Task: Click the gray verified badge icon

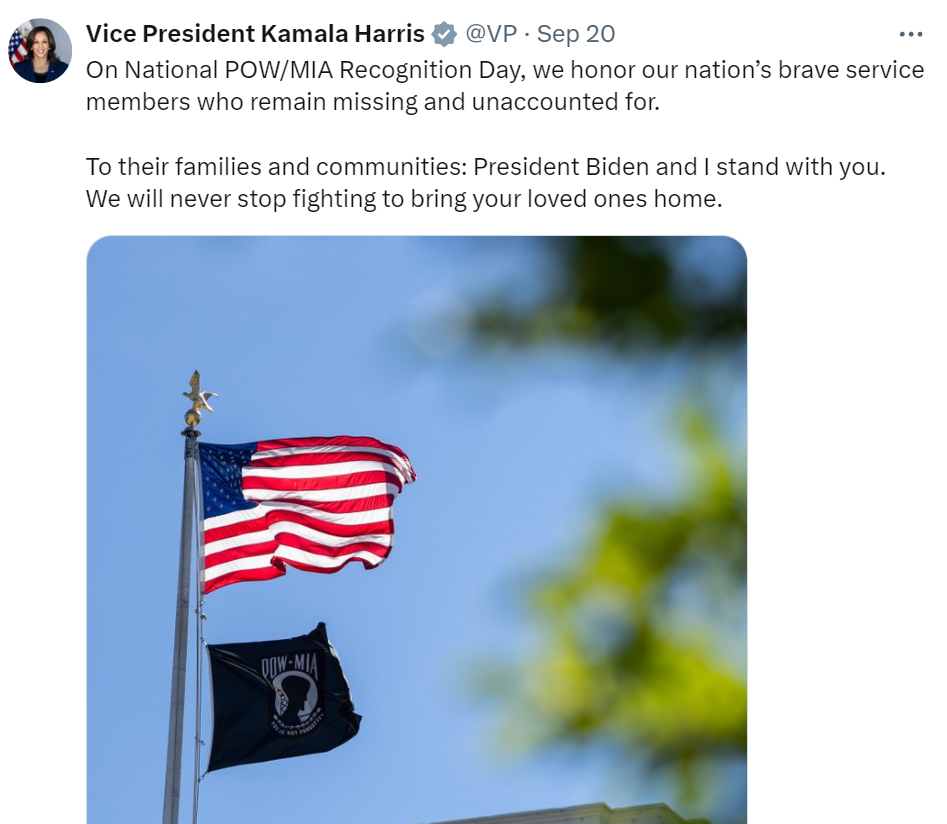Action: point(444,34)
